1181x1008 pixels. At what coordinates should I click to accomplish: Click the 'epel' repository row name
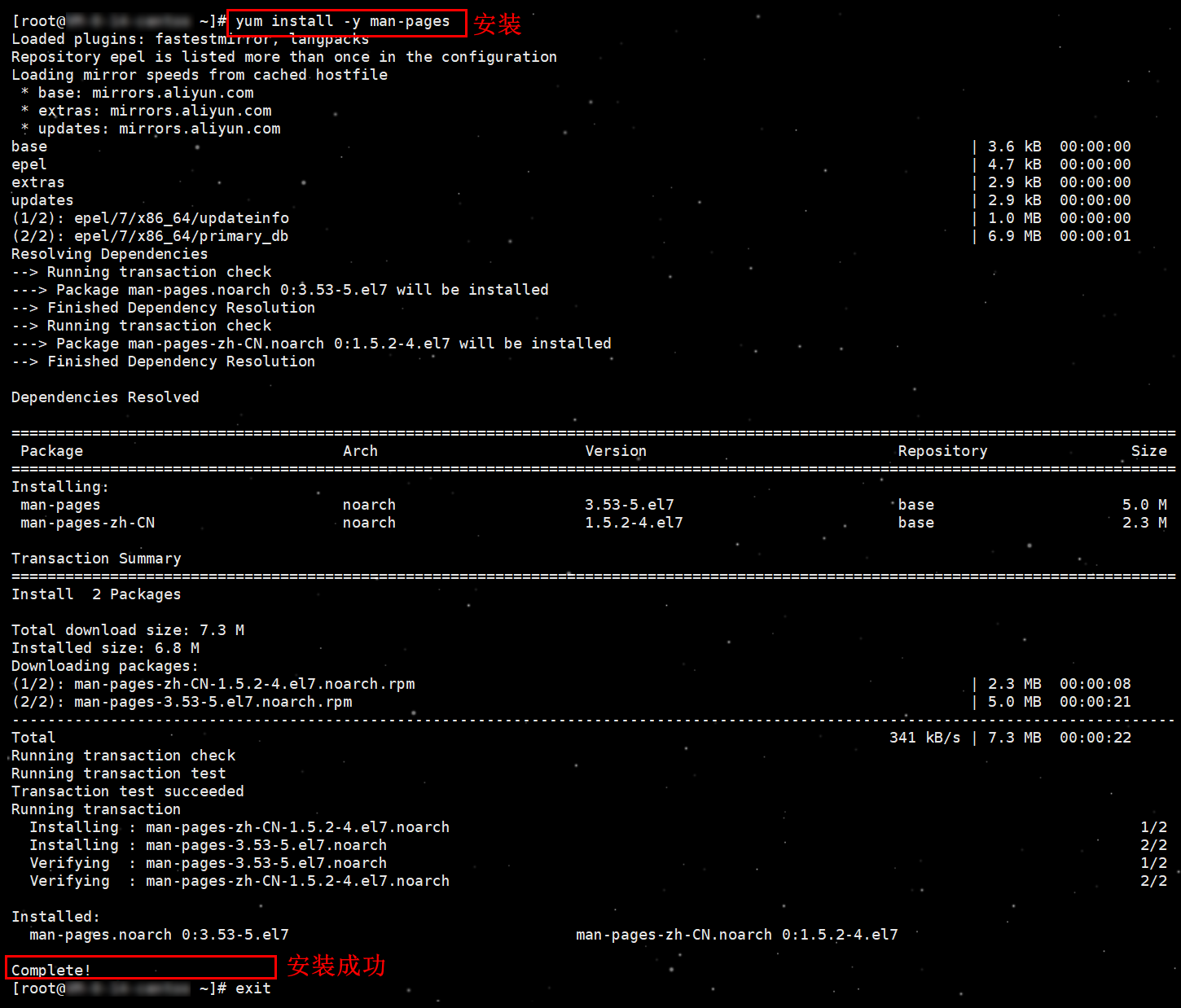(29, 164)
